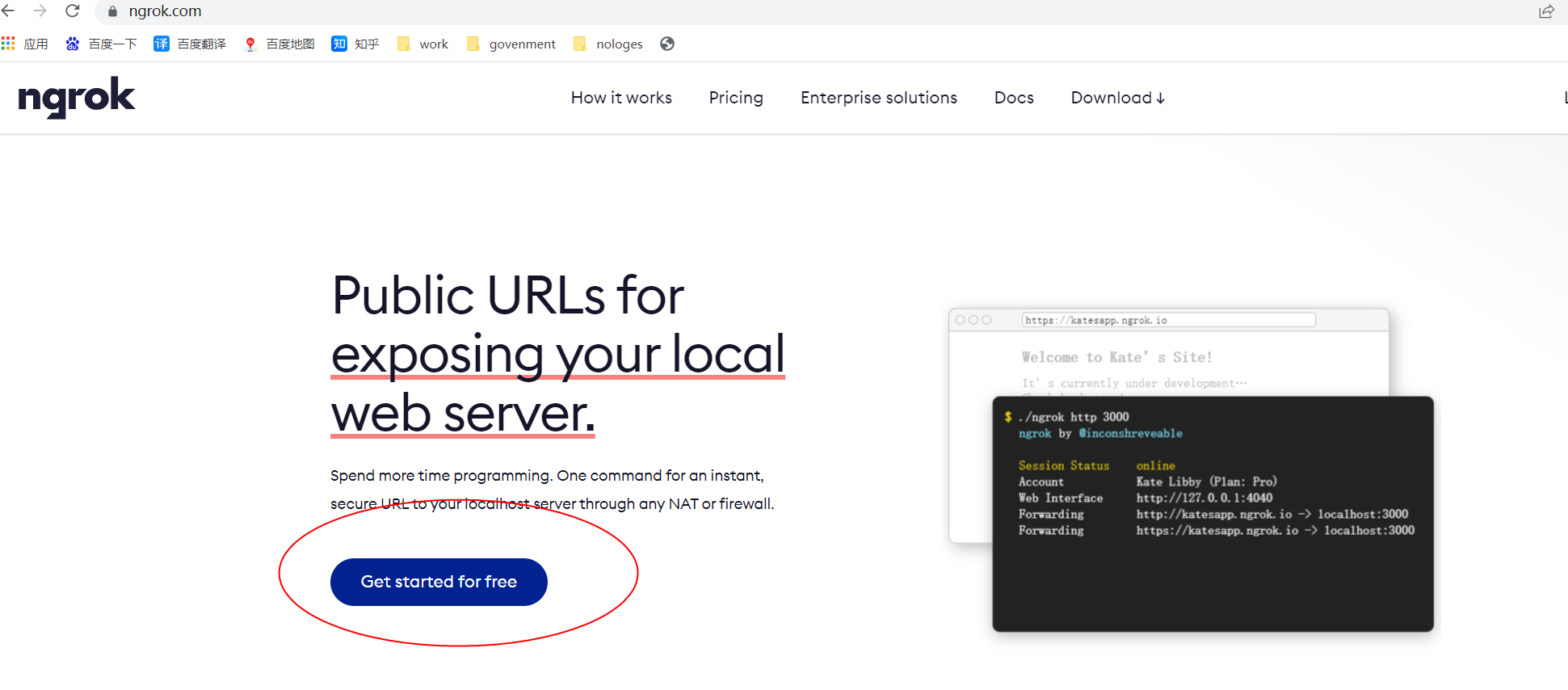Click the ngrok.com address bar URL
This screenshot has width=1568, height=690.
coord(165,11)
